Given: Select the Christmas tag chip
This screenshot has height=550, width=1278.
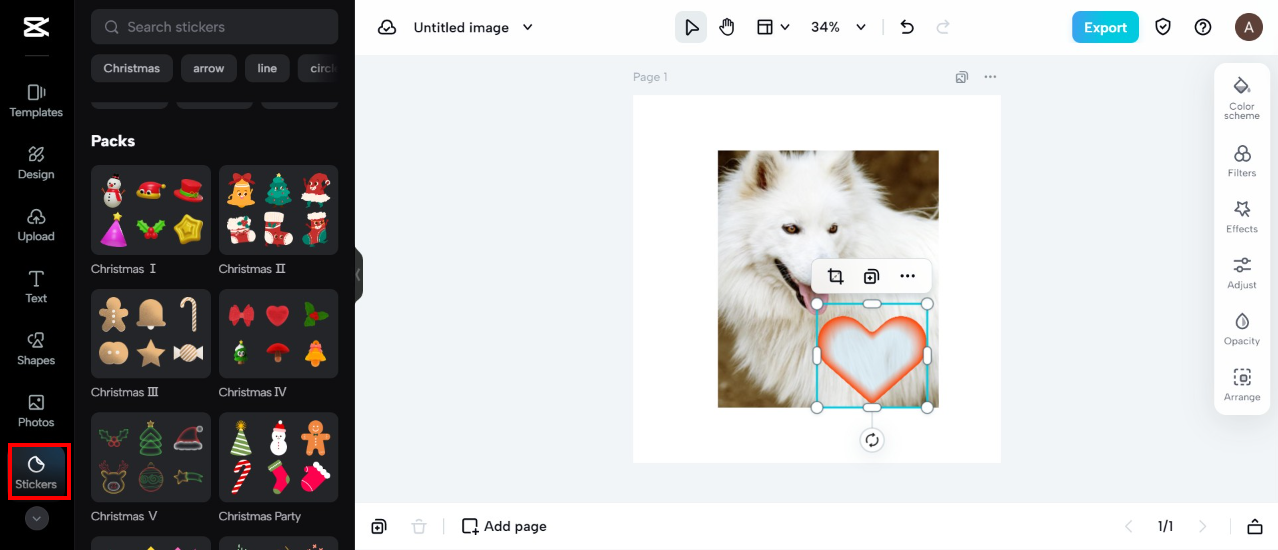Looking at the screenshot, I should 132,68.
